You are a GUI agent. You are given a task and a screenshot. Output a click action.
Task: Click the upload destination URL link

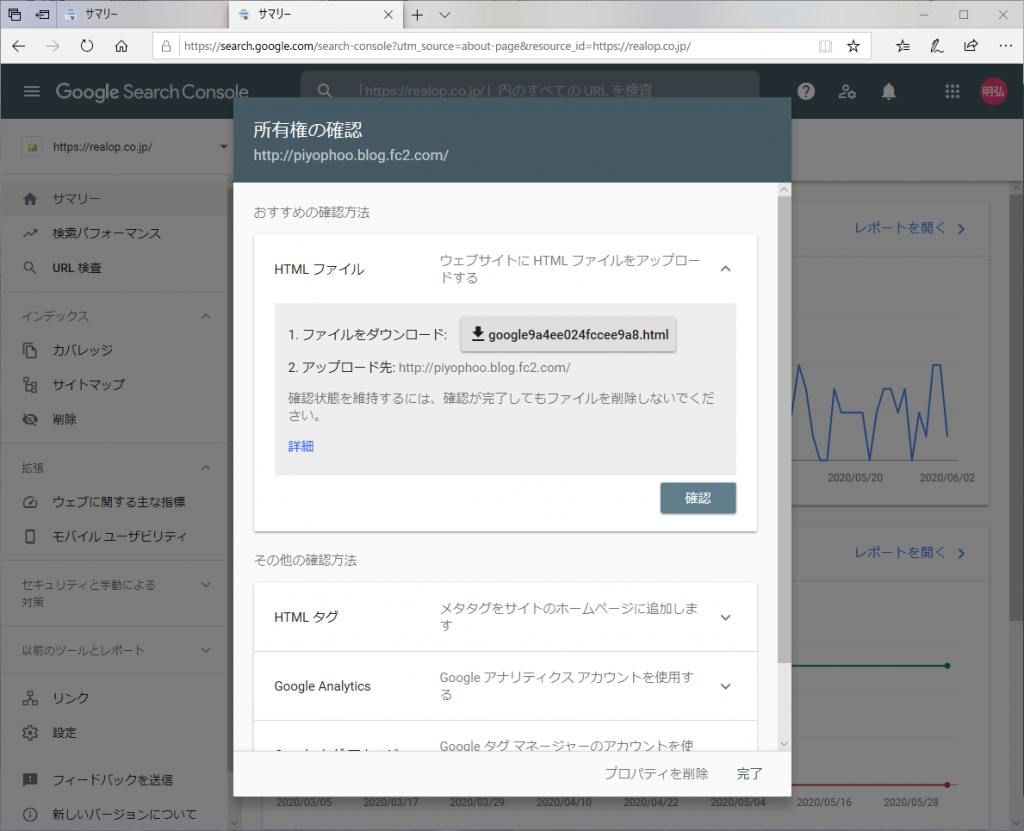point(485,368)
